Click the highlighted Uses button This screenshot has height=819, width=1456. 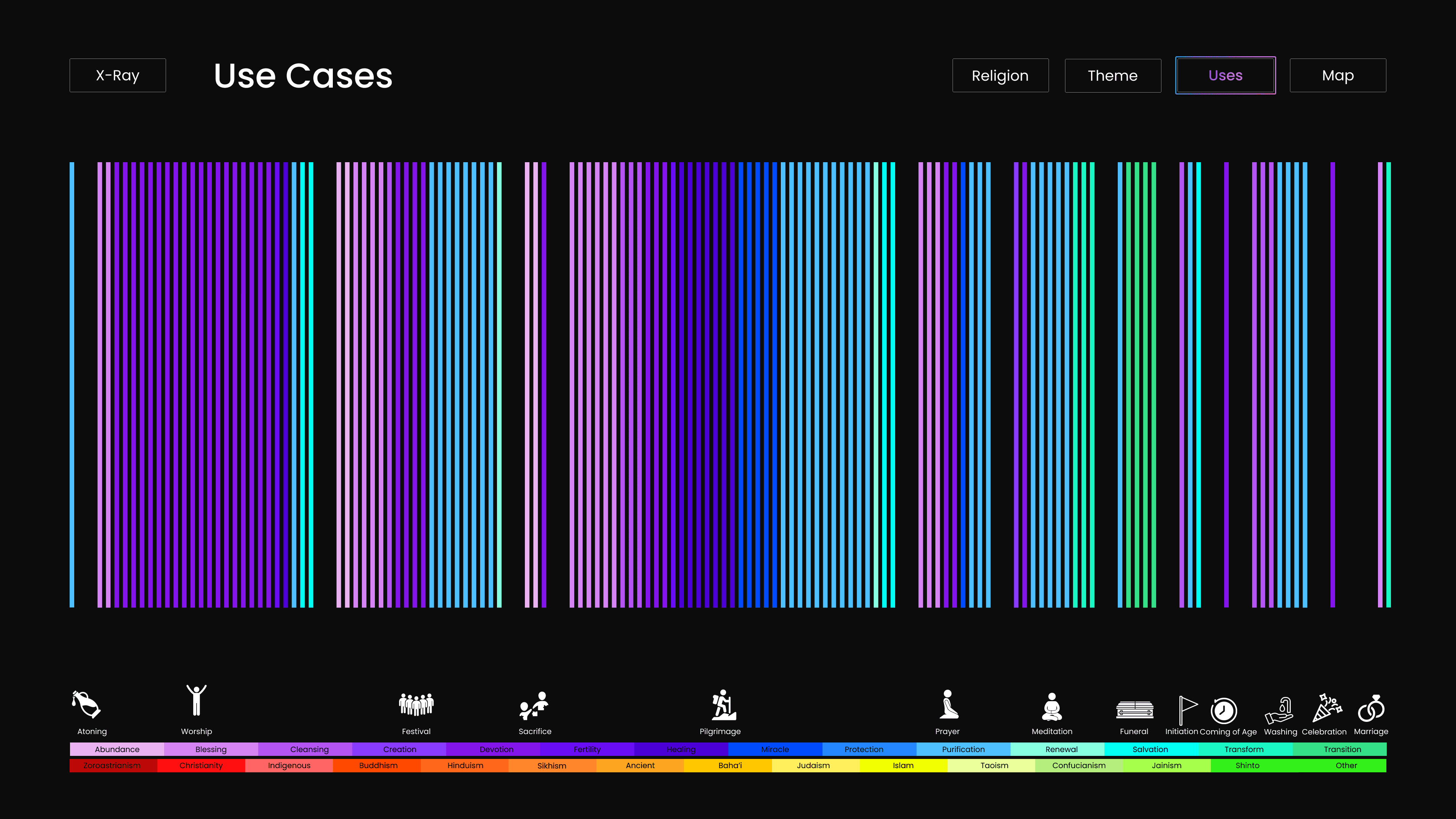coord(1225,75)
